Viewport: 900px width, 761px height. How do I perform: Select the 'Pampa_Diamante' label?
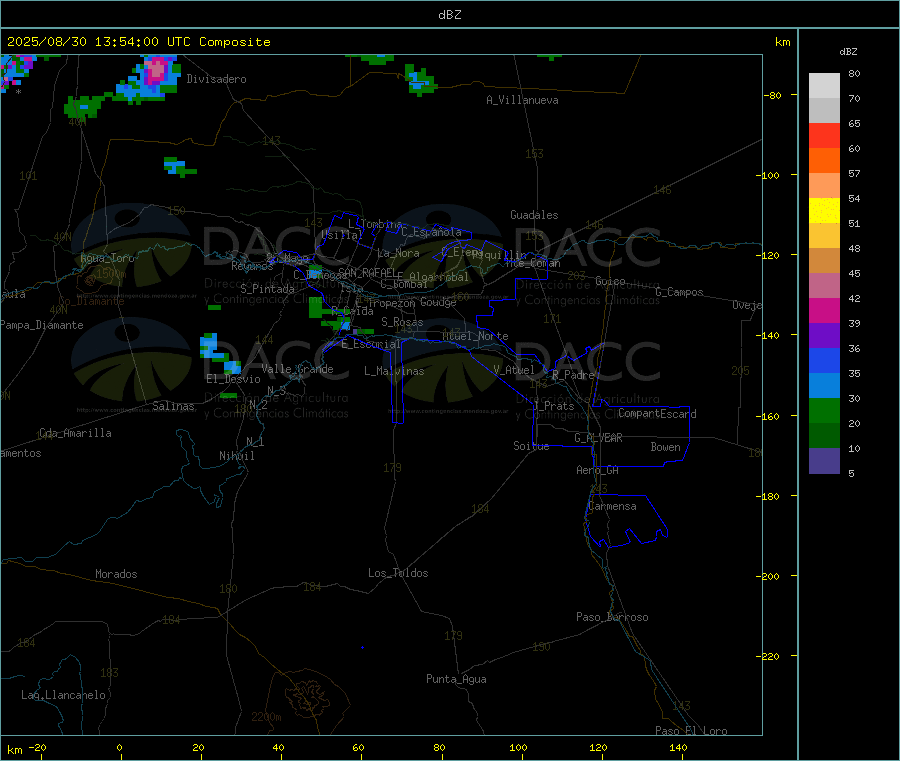click(x=41, y=325)
